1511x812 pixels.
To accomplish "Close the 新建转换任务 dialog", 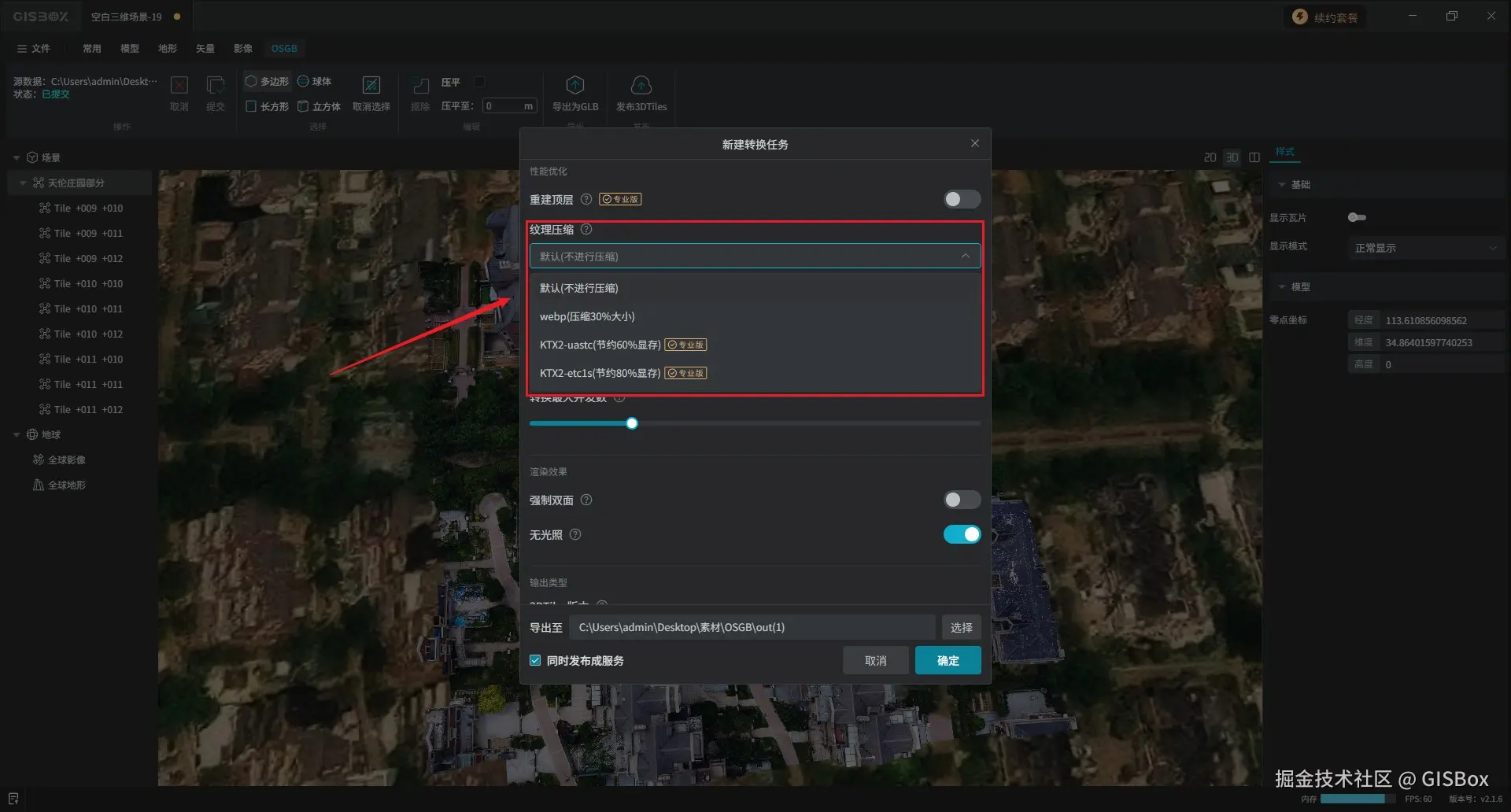I will click(975, 143).
